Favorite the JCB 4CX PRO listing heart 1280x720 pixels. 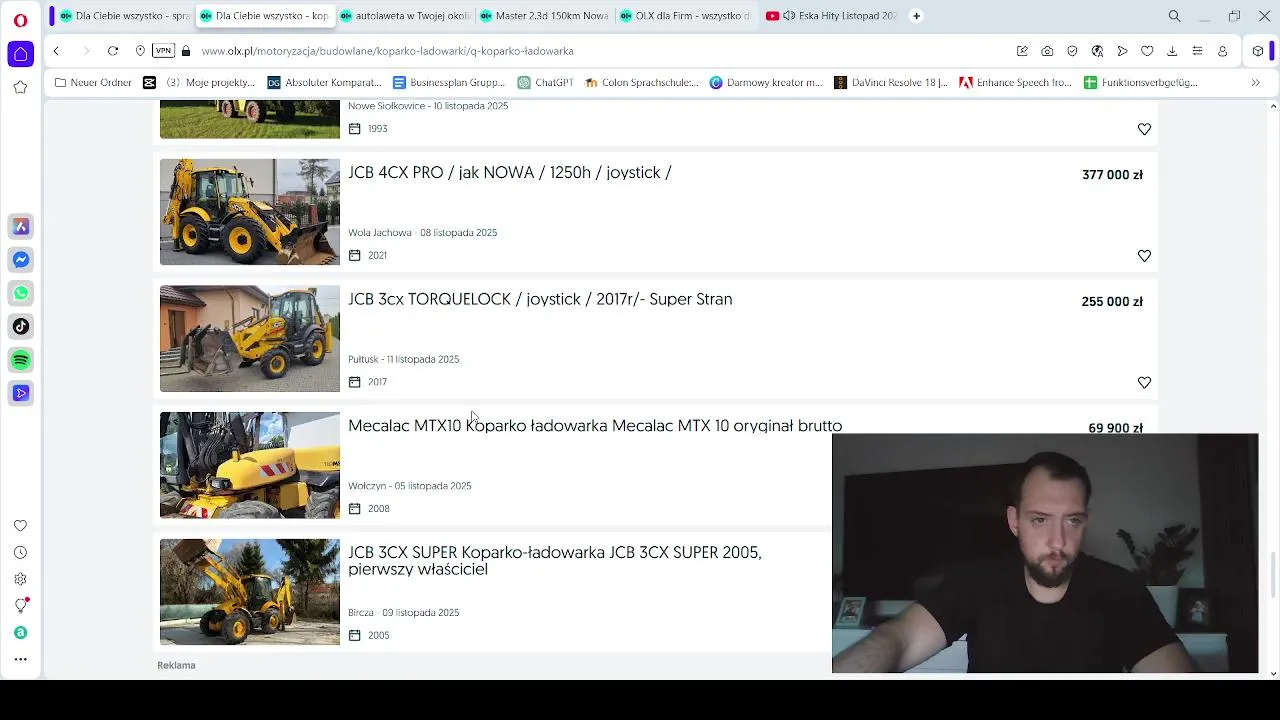[x=1144, y=256]
